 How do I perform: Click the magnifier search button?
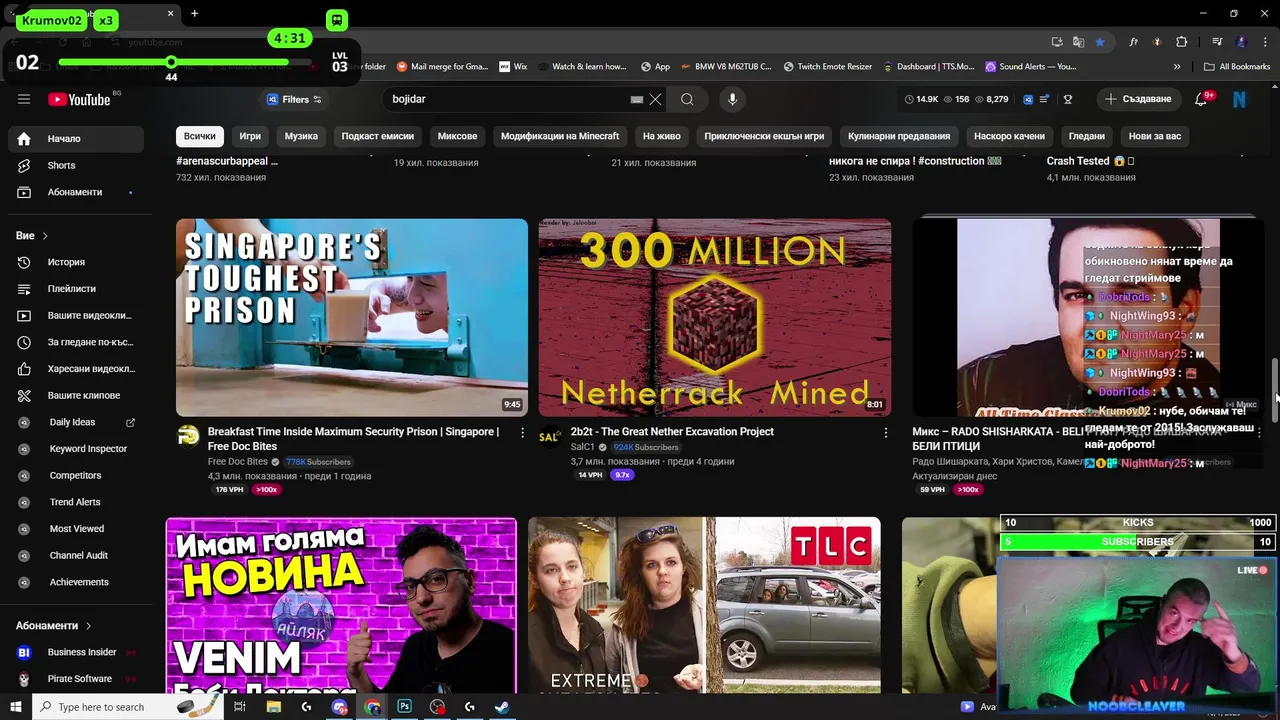point(687,99)
